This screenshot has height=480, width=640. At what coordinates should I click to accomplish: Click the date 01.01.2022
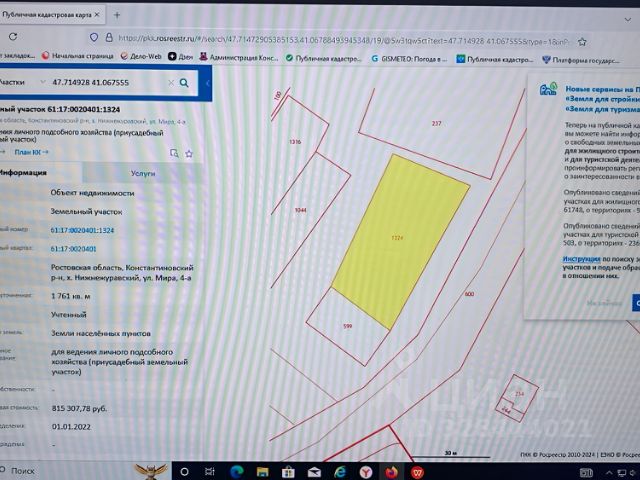click(x=71, y=427)
